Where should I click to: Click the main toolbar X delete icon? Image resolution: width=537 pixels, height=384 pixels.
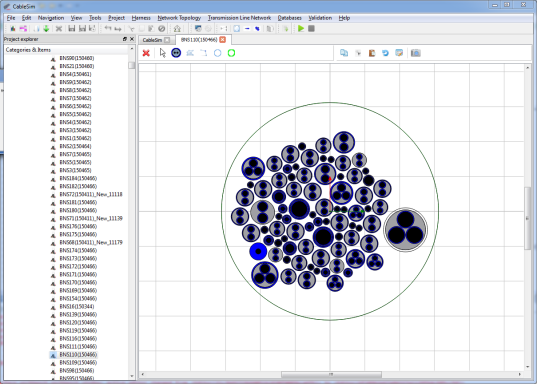[x=59, y=29]
